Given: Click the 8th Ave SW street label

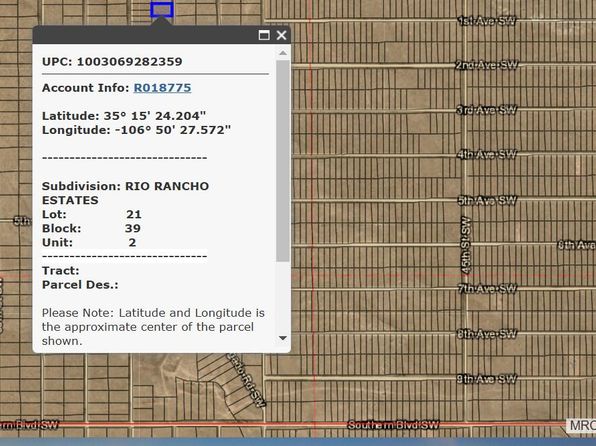Looking at the screenshot, I should [x=487, y=334].
